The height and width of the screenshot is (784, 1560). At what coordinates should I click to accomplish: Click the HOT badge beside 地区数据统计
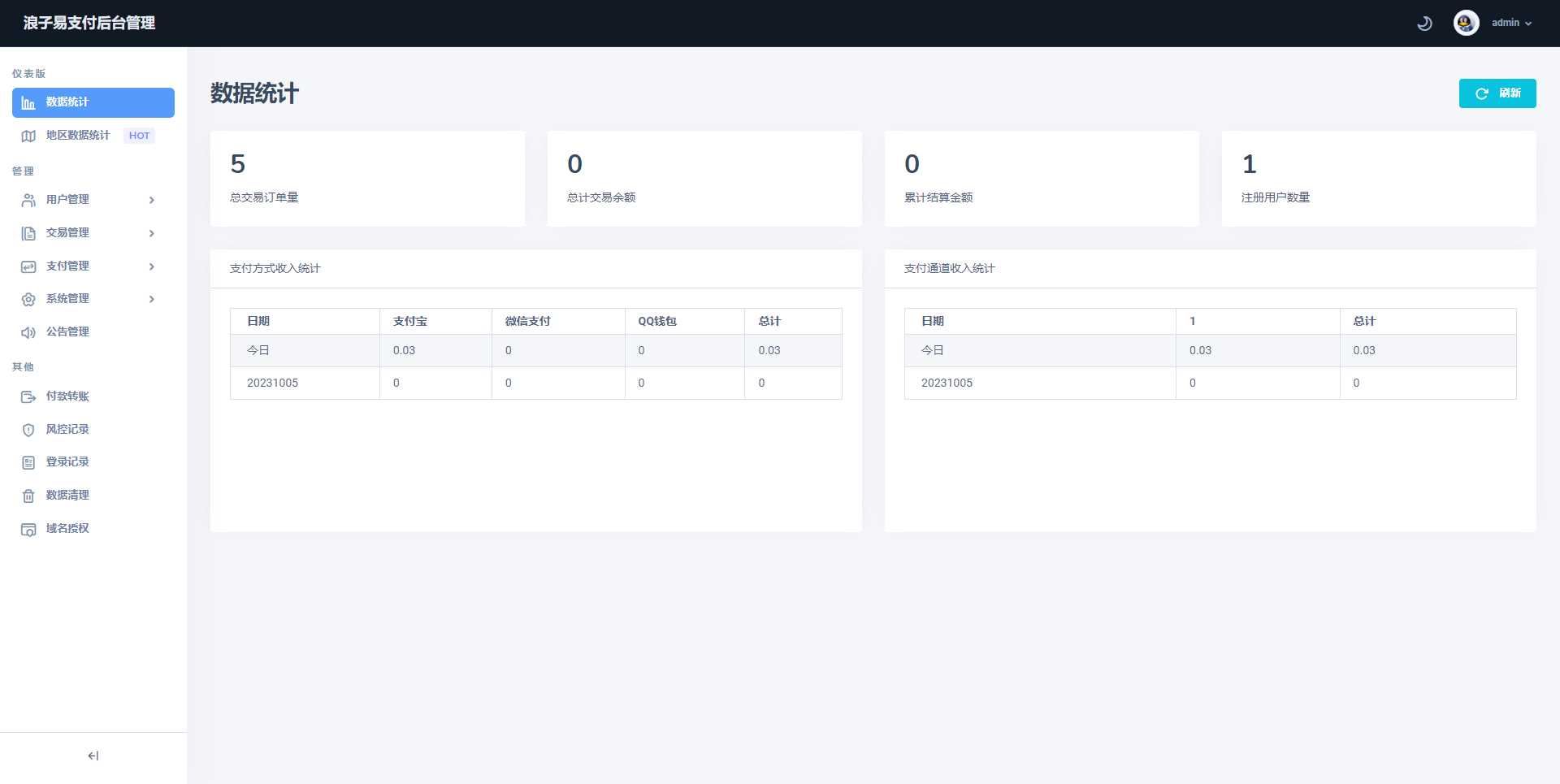click(139, 136)
